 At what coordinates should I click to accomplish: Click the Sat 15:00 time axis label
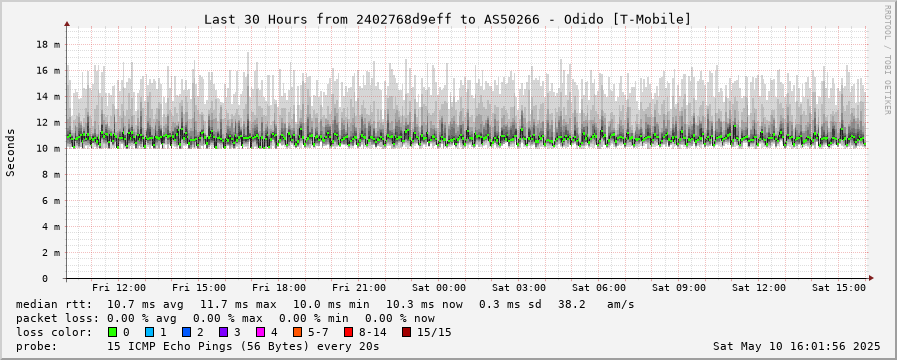[x=839, y=288]
